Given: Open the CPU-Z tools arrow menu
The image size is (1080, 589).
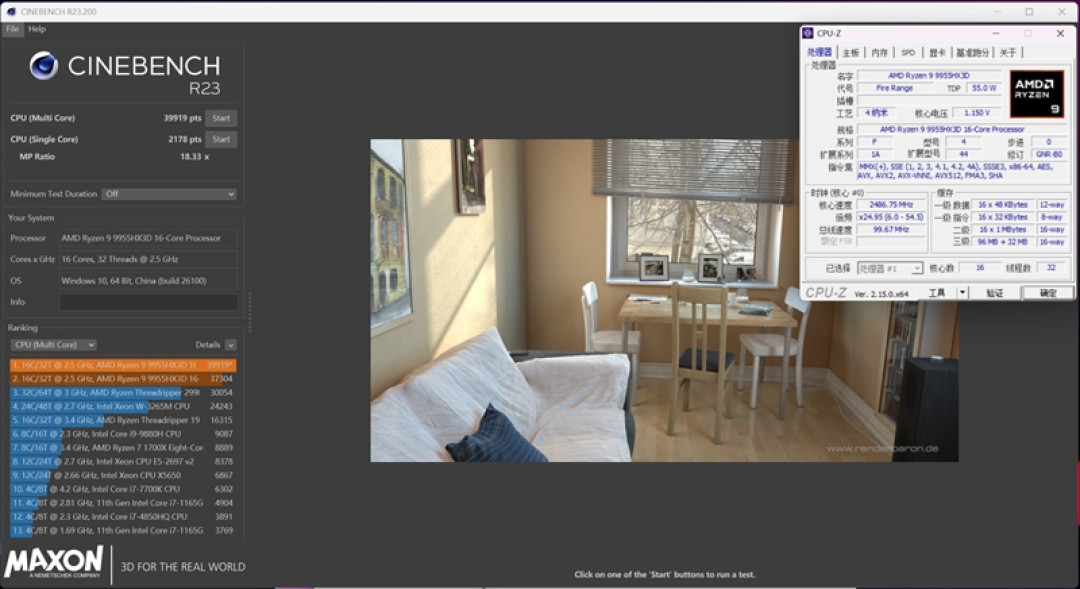Looking at the screenshot, I should coord(962,293).
